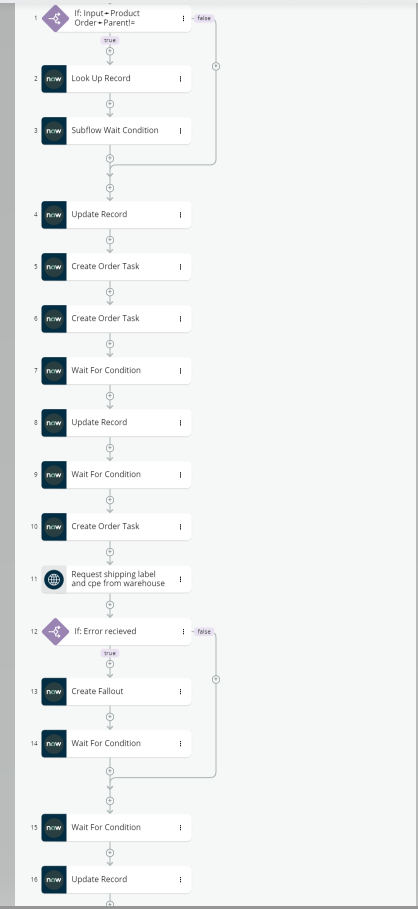Click the true label under step 1
The image size is (418, 909).
pyautogui.click(x=110, y=41)
